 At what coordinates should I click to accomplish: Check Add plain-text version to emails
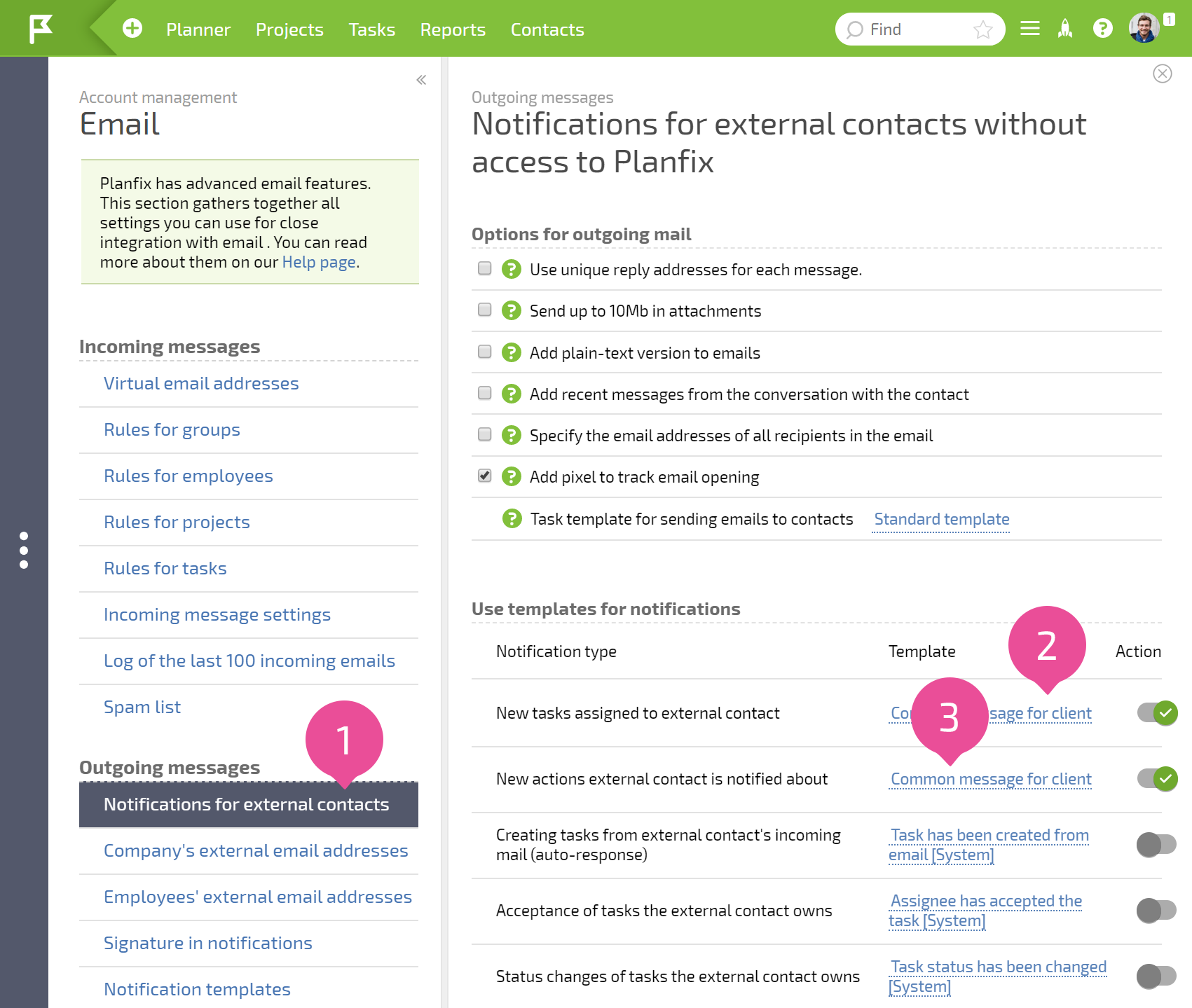484,352
